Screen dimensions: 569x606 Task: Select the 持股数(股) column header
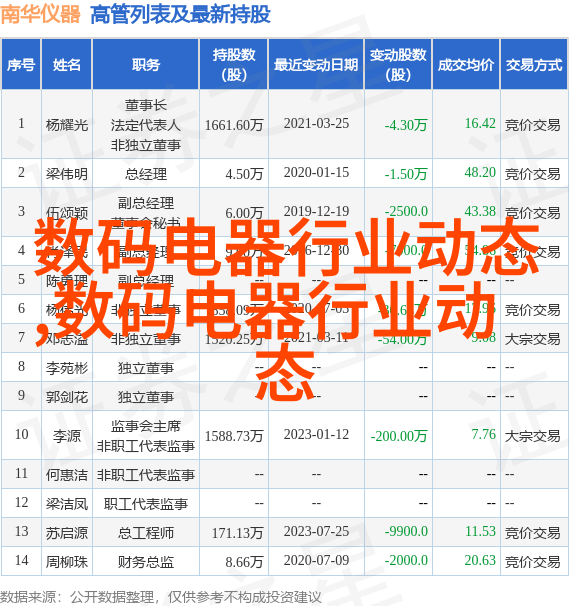(234, 64)
